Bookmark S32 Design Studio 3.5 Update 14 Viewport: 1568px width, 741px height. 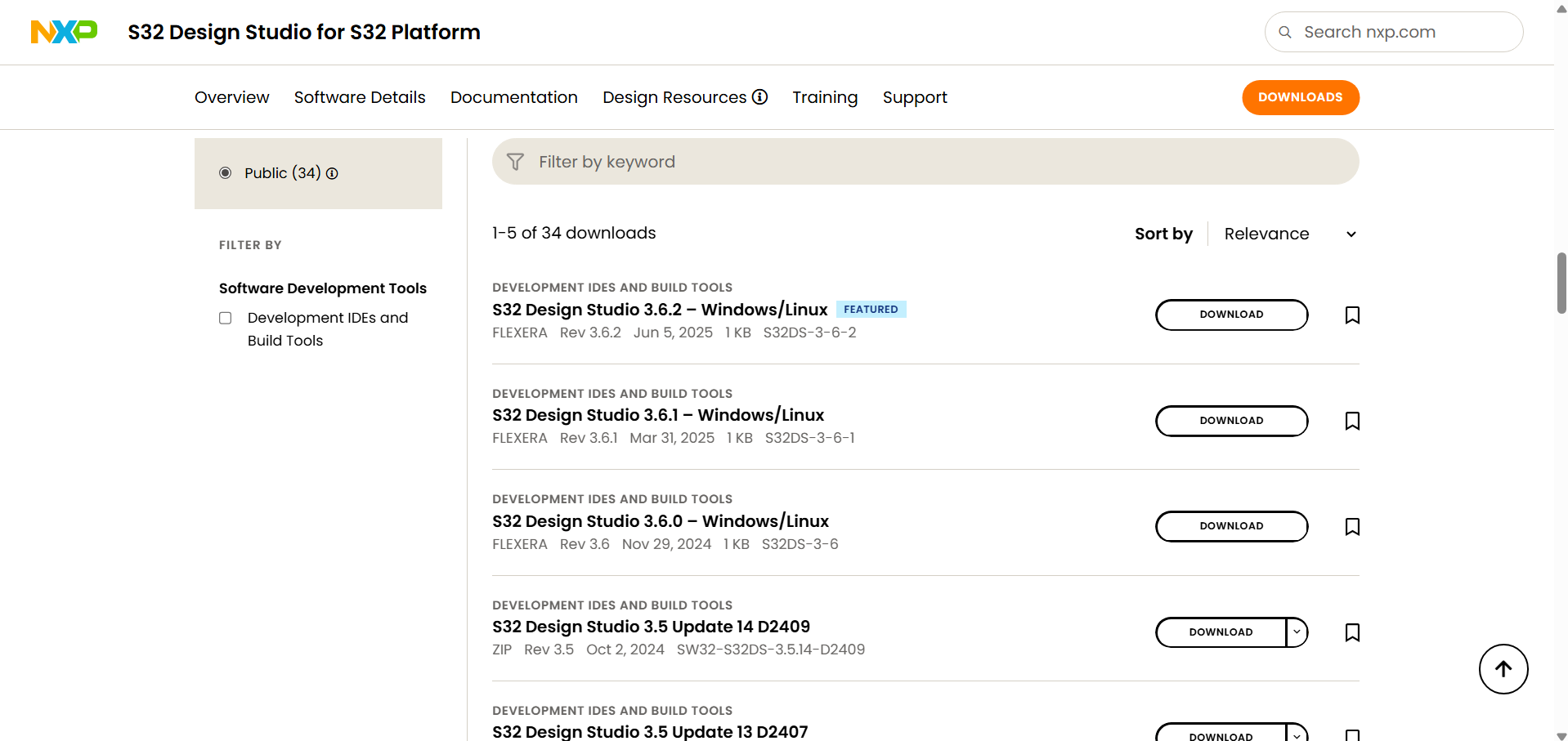1352,632
